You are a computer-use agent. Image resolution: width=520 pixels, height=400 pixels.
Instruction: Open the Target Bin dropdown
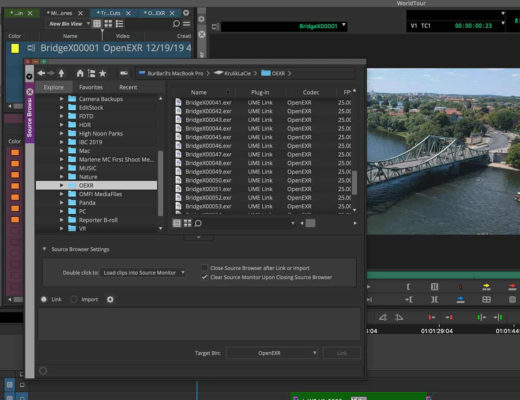coord(272,353)
